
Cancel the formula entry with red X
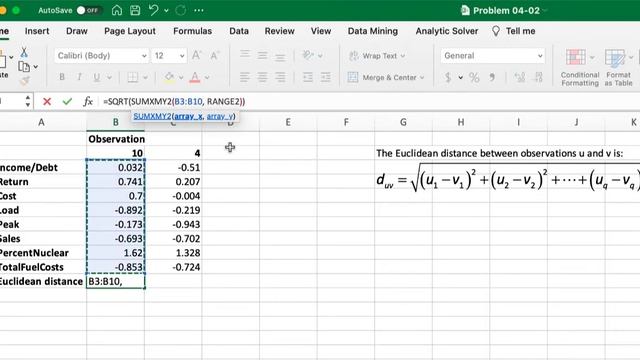coord(47,101)
